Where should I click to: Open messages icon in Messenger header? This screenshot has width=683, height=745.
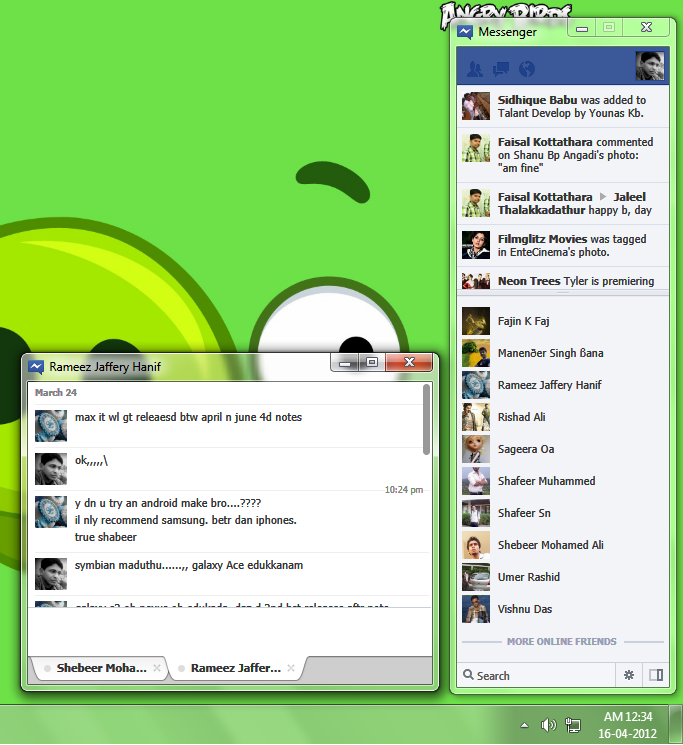(x=501, y=69)
